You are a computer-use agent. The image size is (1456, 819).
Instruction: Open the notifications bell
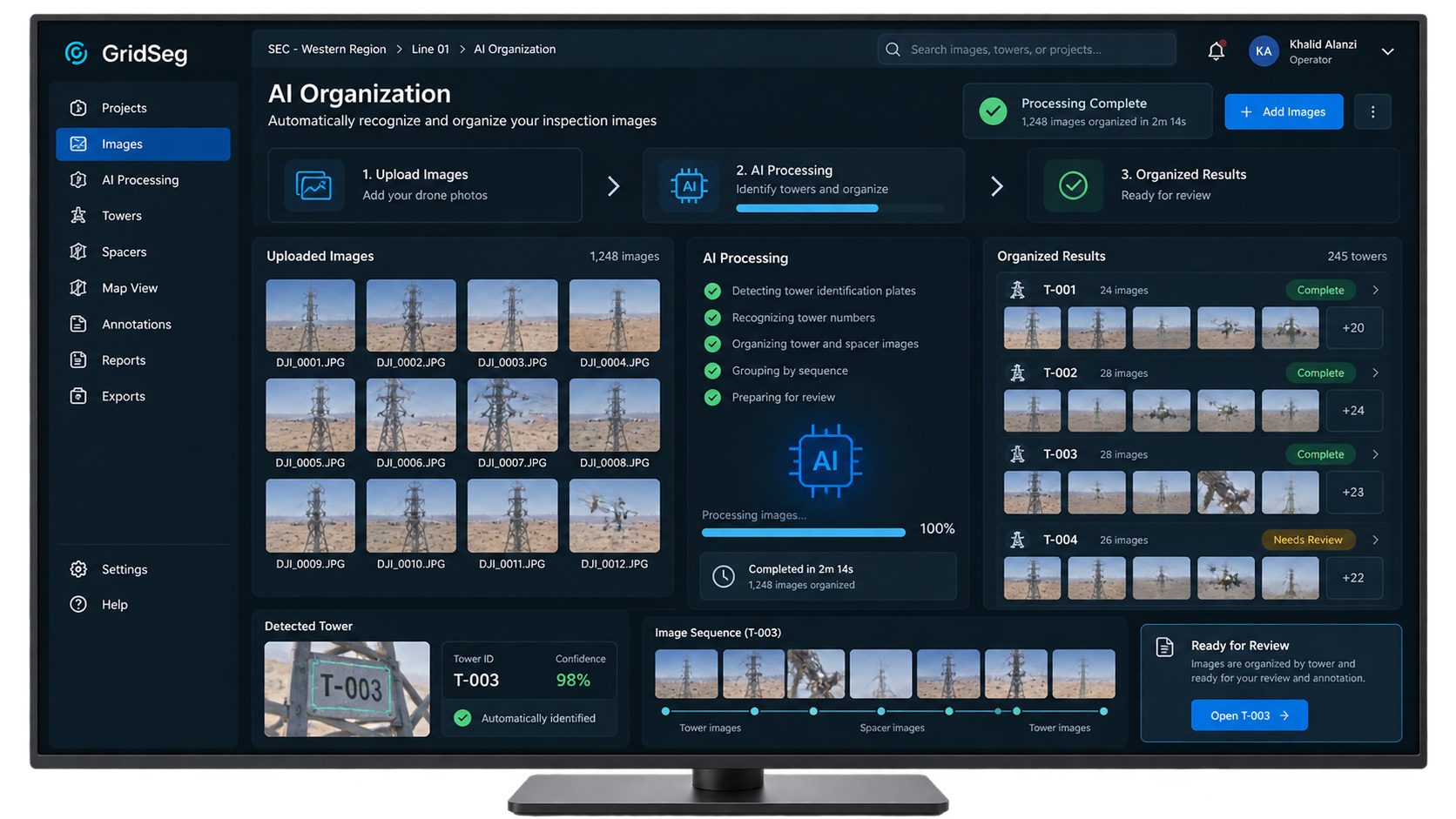[1217, 50]
